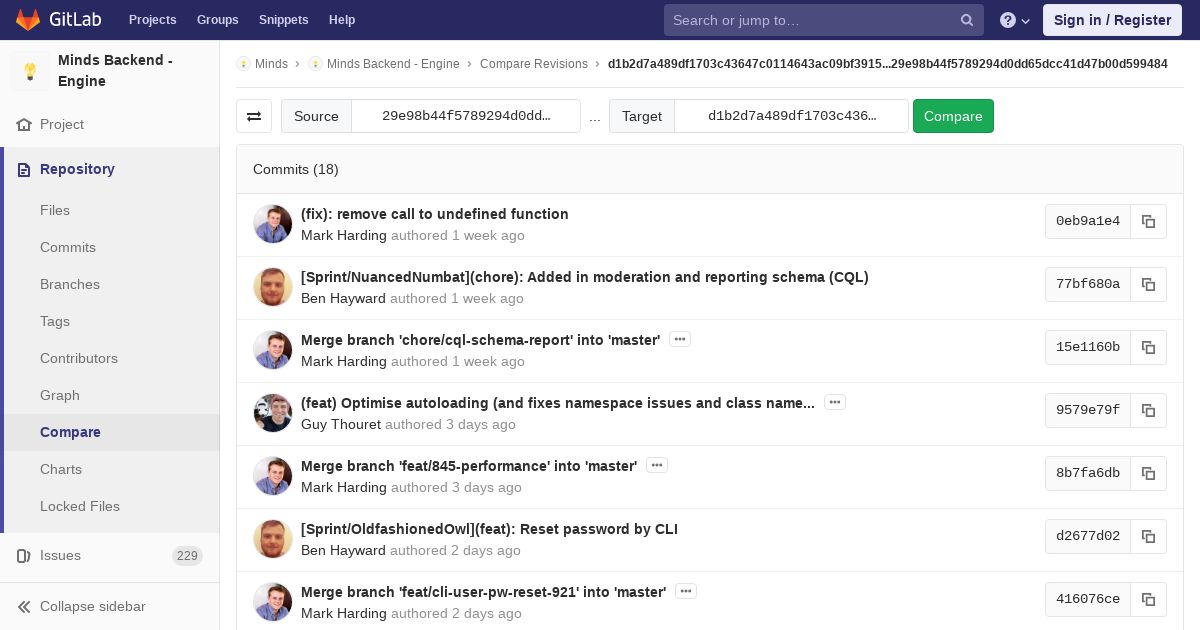Copy commit SHA 8b7fa6db
Screen dimensions: 1200x630
(x=1148, y=474)
